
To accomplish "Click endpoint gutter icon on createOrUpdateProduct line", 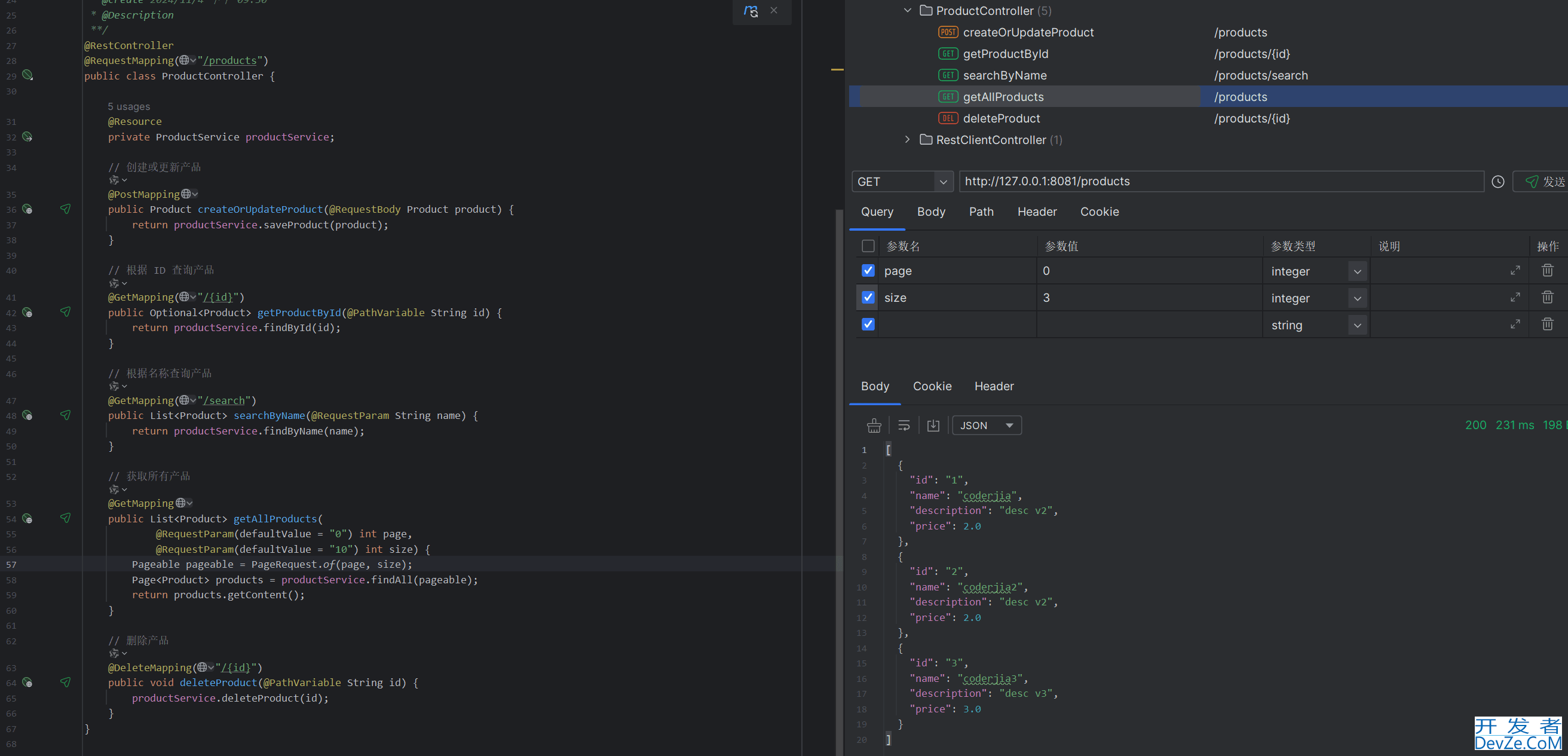I will coord(27,209).
